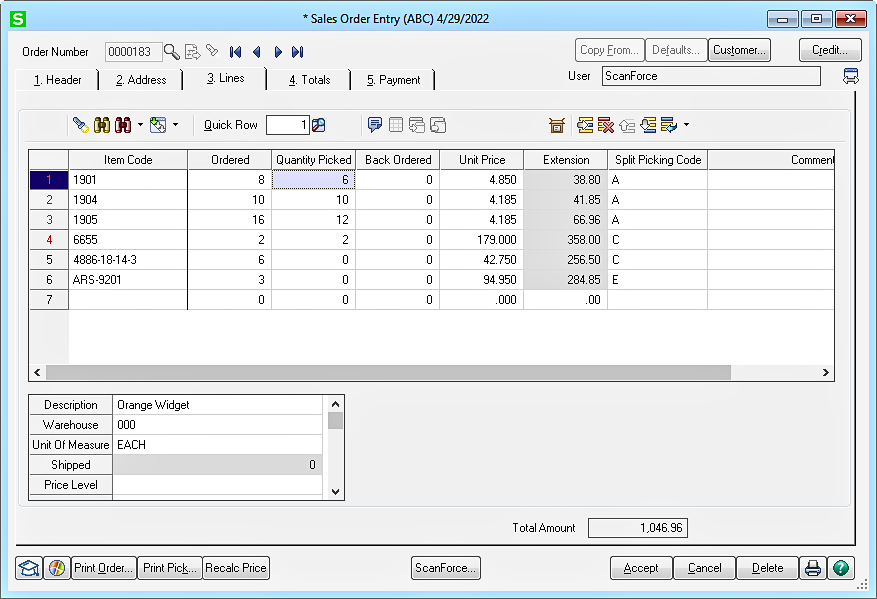The height and width of the screenshot is (599, 877).
Task: Click the User field showing ScanForce
Action: (x=711, y=76)
